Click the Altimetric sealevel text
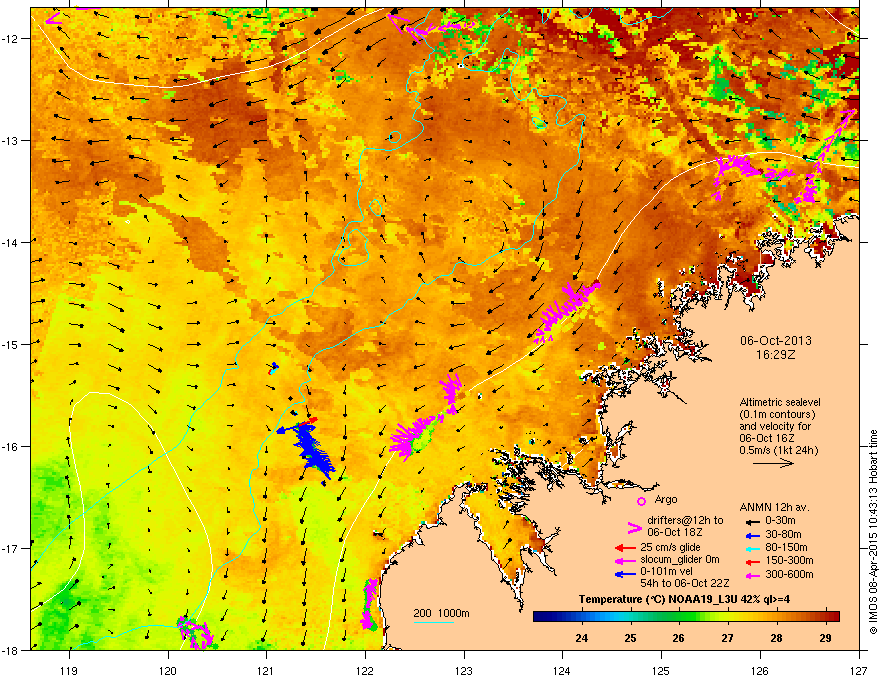Viewport: 880px width, 680px height. tap(780, 402)
